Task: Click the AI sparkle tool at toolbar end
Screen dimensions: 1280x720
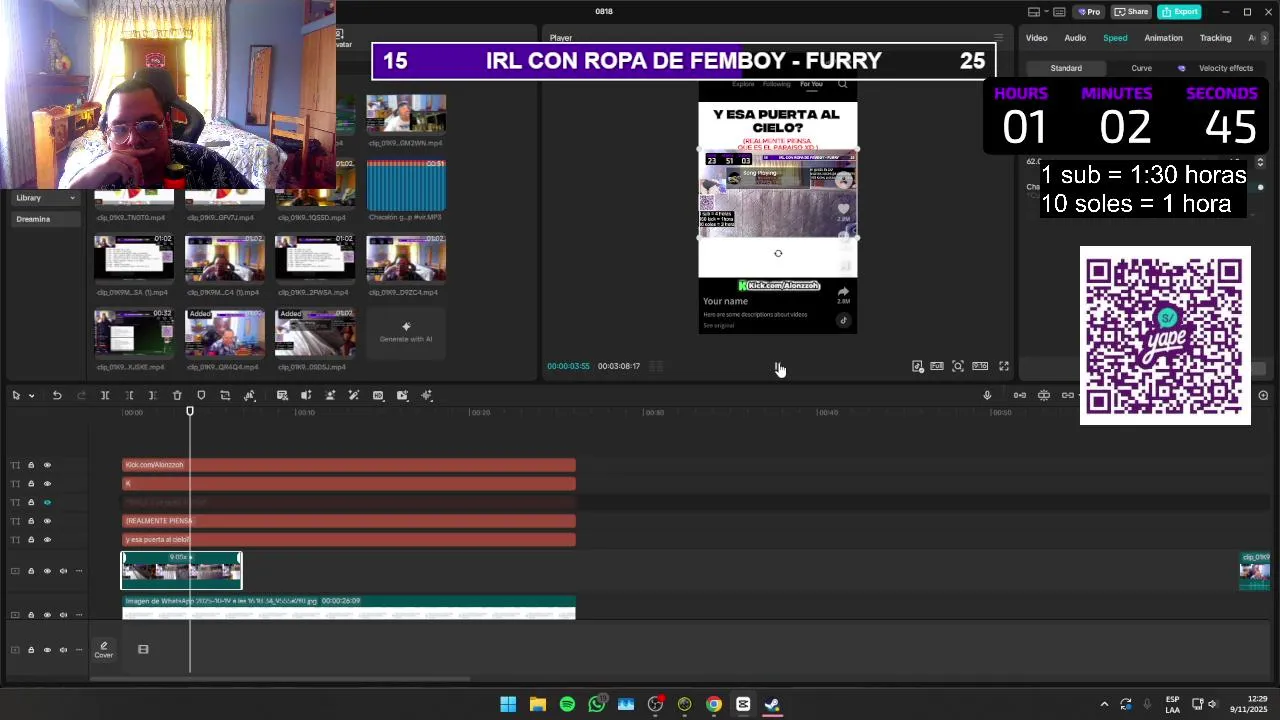Action: pyautogui.click(x=427, y=396)
